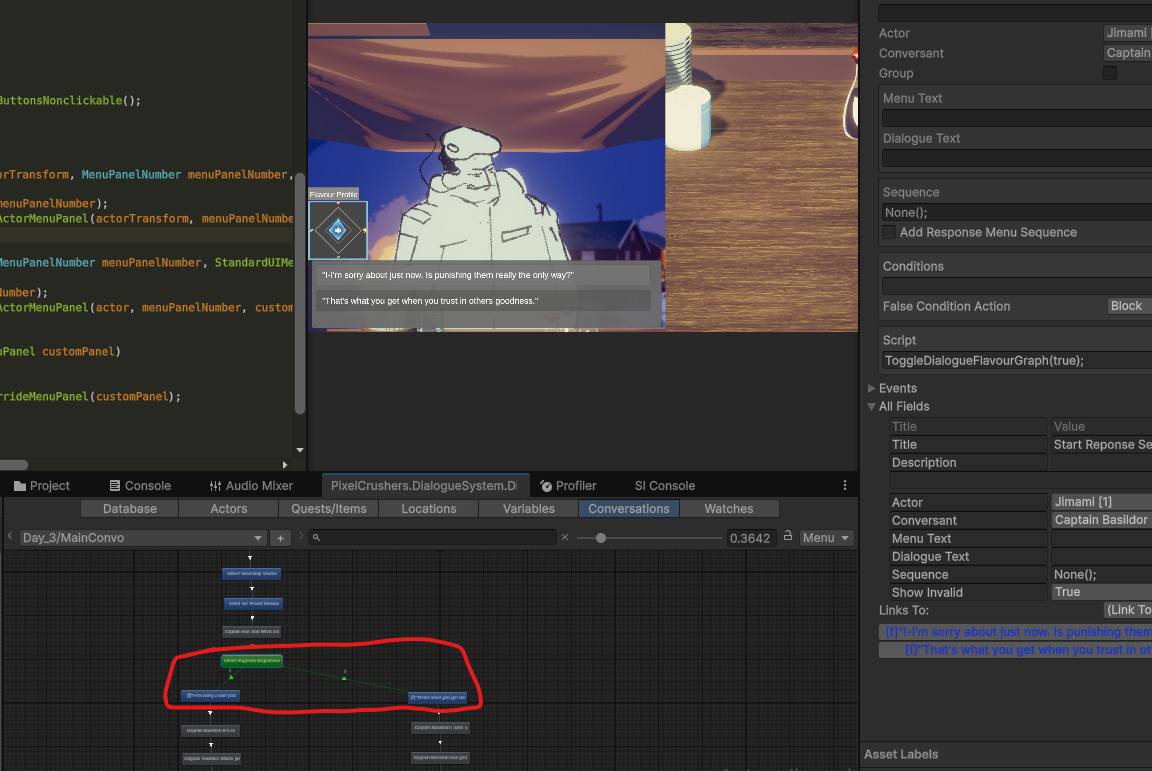Open the dock panel kebab menu
The width and height of the screenshot is (1152, 771).
tap(845, 485)
